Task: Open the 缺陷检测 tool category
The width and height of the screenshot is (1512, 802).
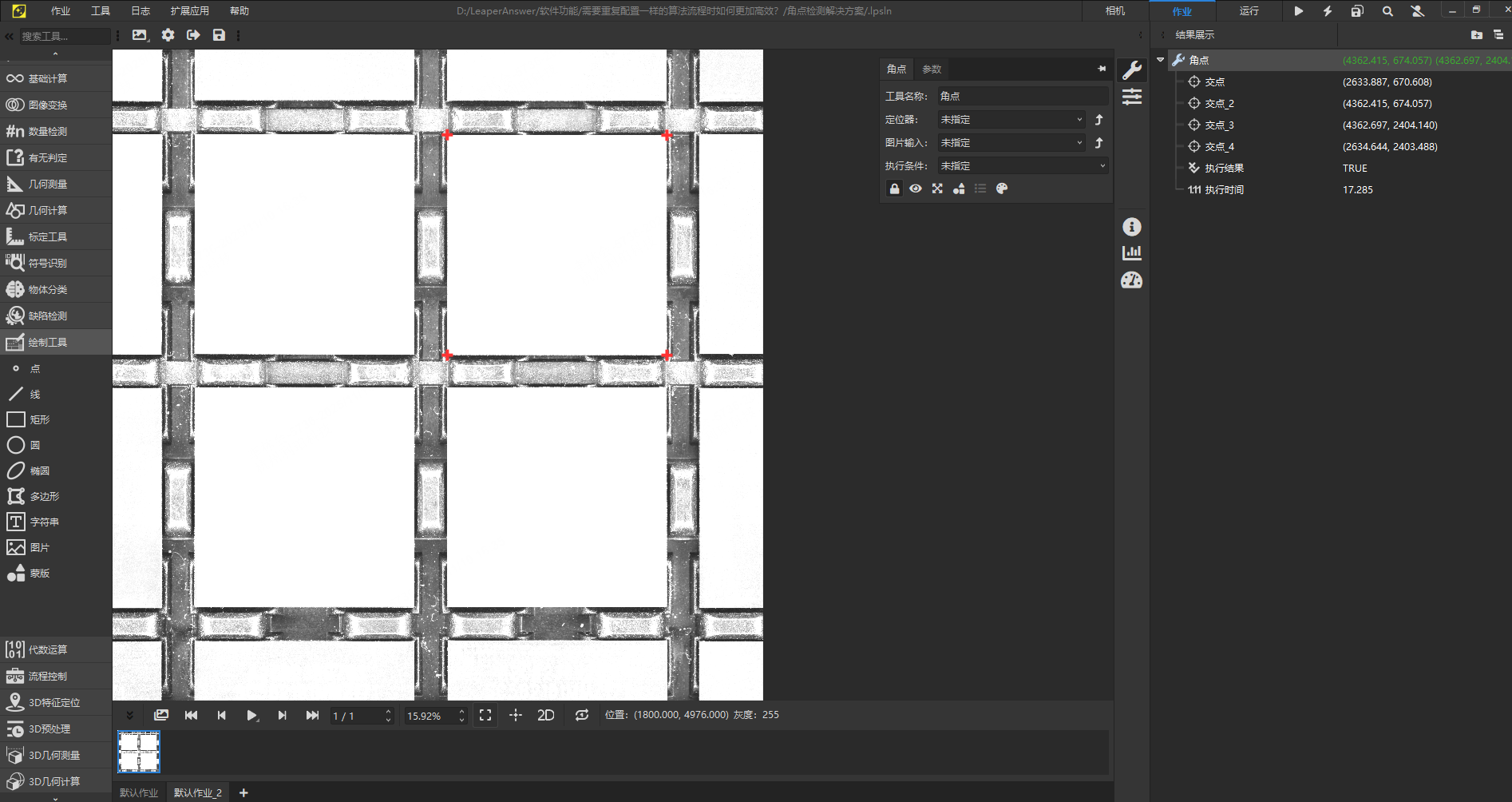Action: click(x=48, y=316)
